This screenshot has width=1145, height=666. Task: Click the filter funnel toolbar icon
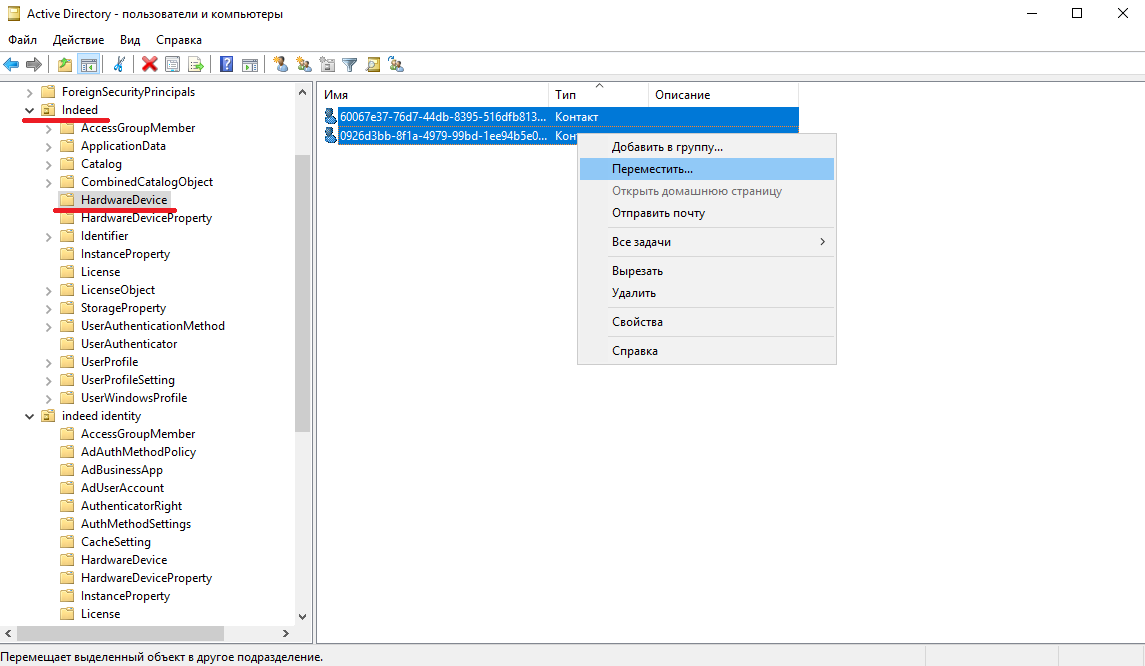click(350, 64)
